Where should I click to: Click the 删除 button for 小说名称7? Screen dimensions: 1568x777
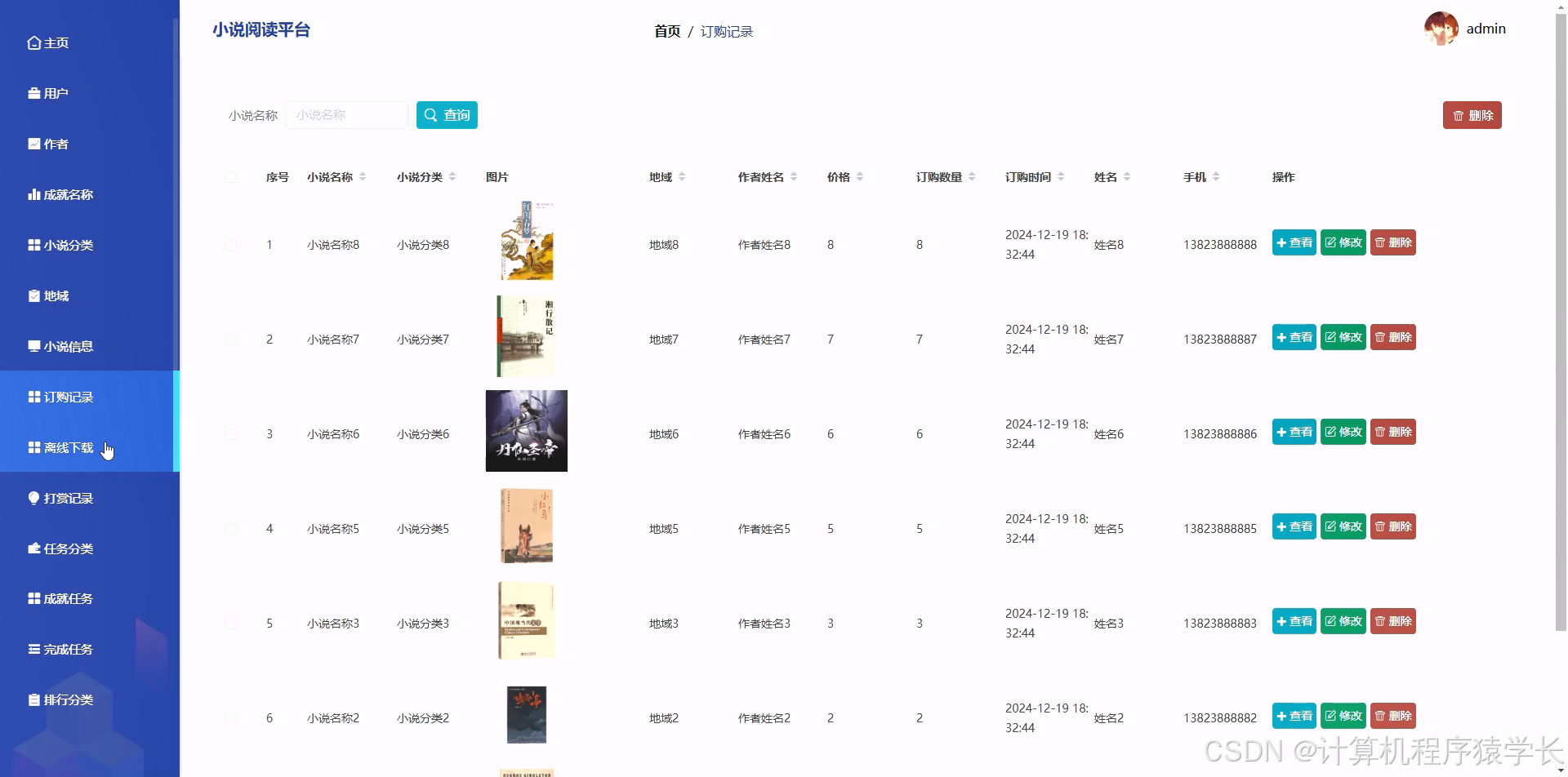pos(1393,337)
